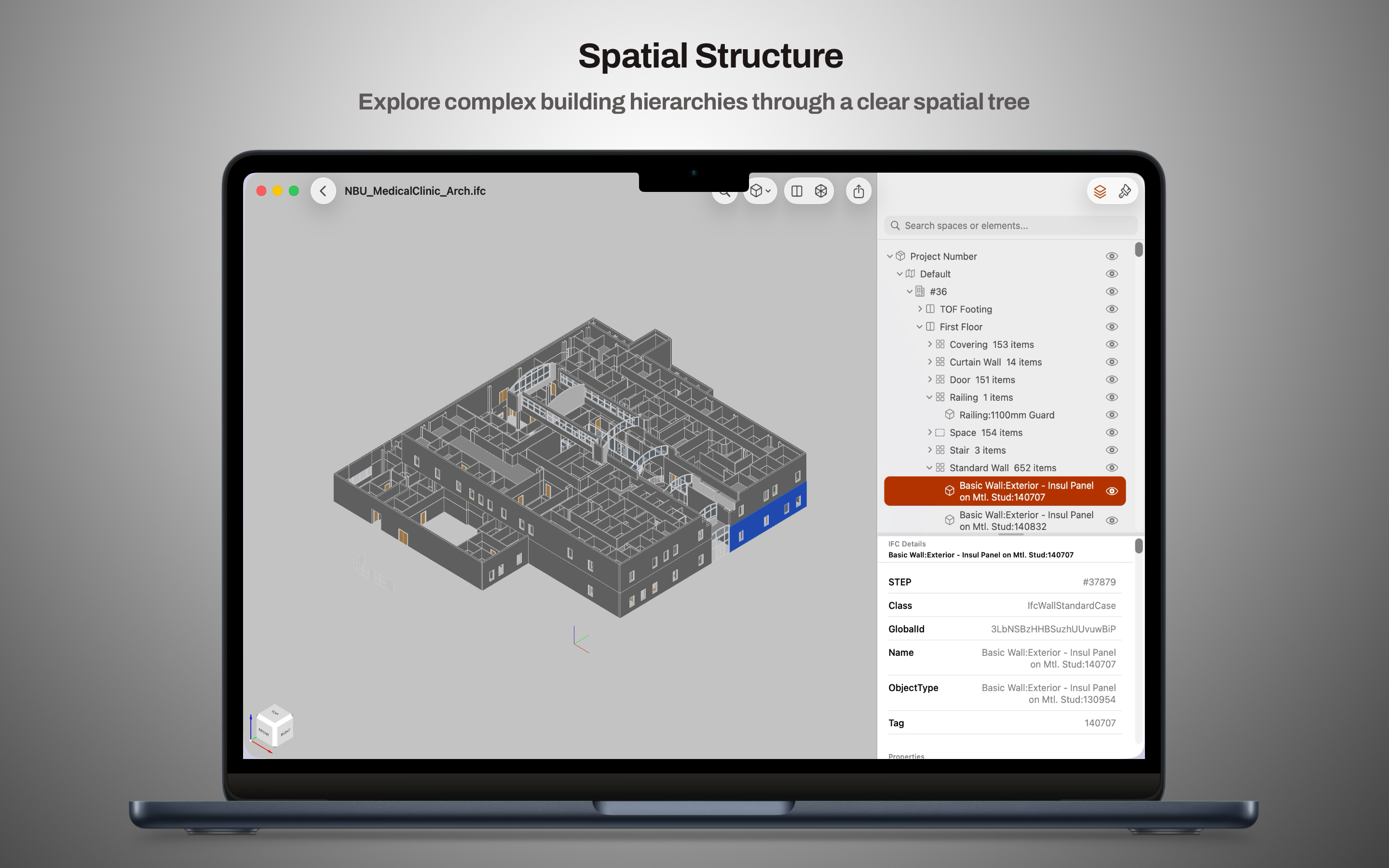Click the #36 building icon
Viewport: 1389px width, 868px height.
click(x=920, y=292)
